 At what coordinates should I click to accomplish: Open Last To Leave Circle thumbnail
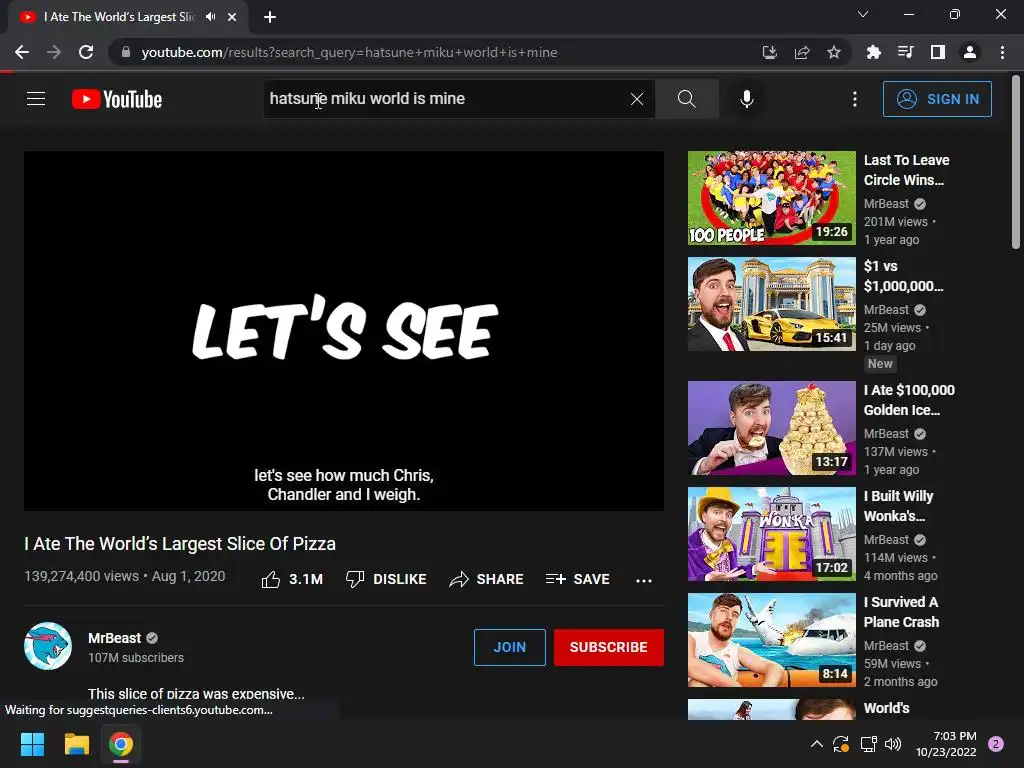771,198
